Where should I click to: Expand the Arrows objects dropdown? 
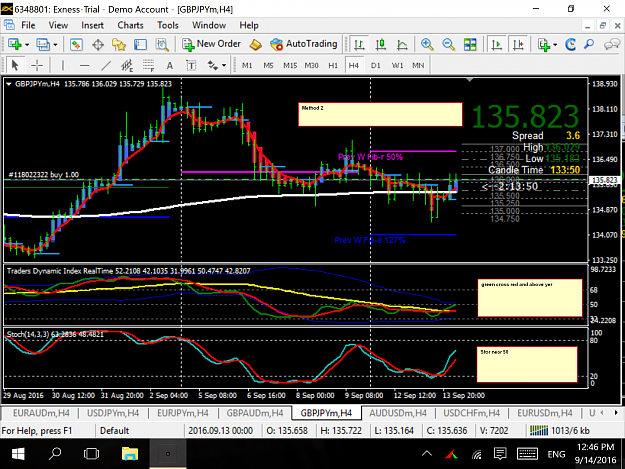click(x=224, y=65)
